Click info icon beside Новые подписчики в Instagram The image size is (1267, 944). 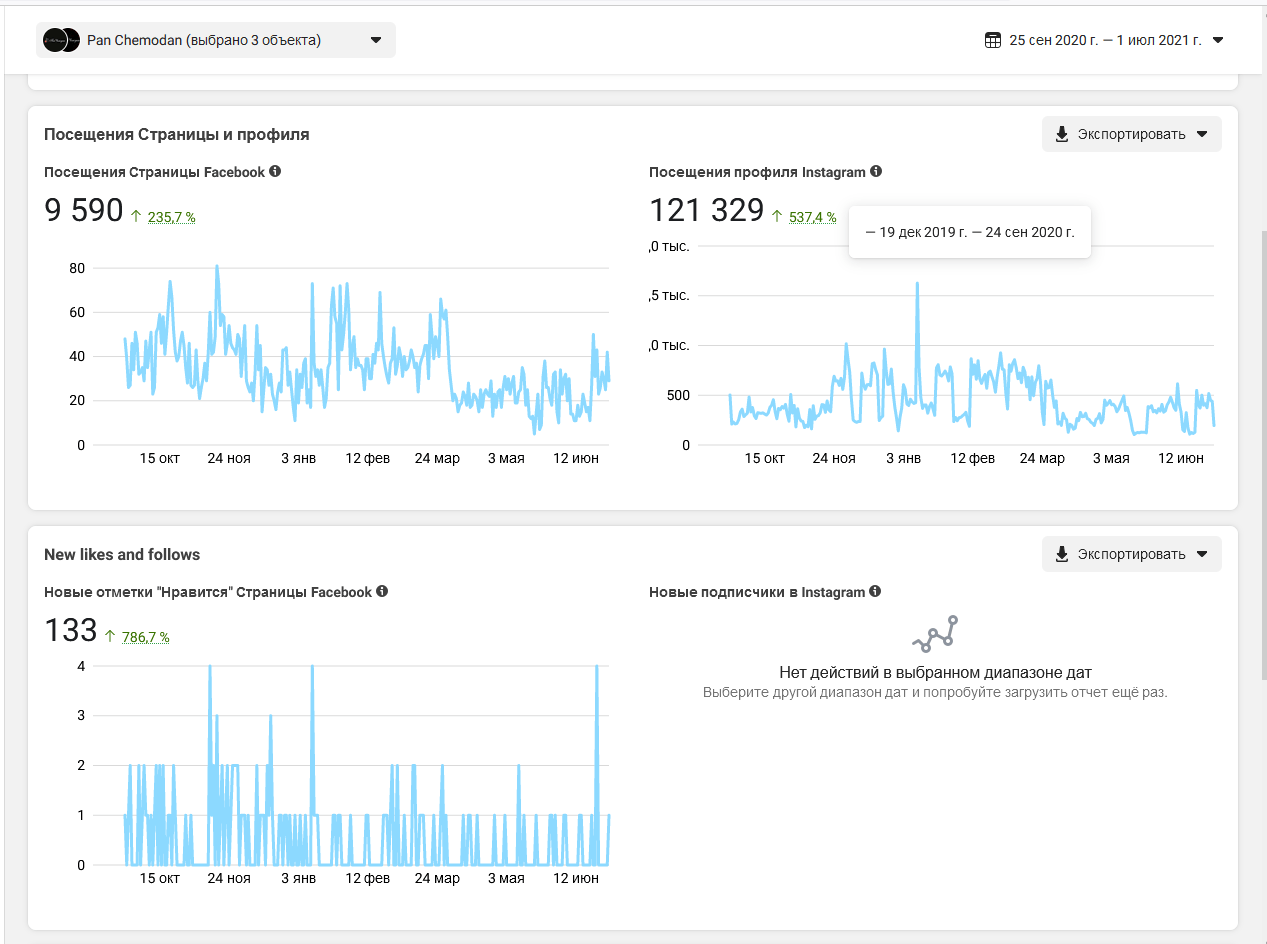(x=875, y=591)
